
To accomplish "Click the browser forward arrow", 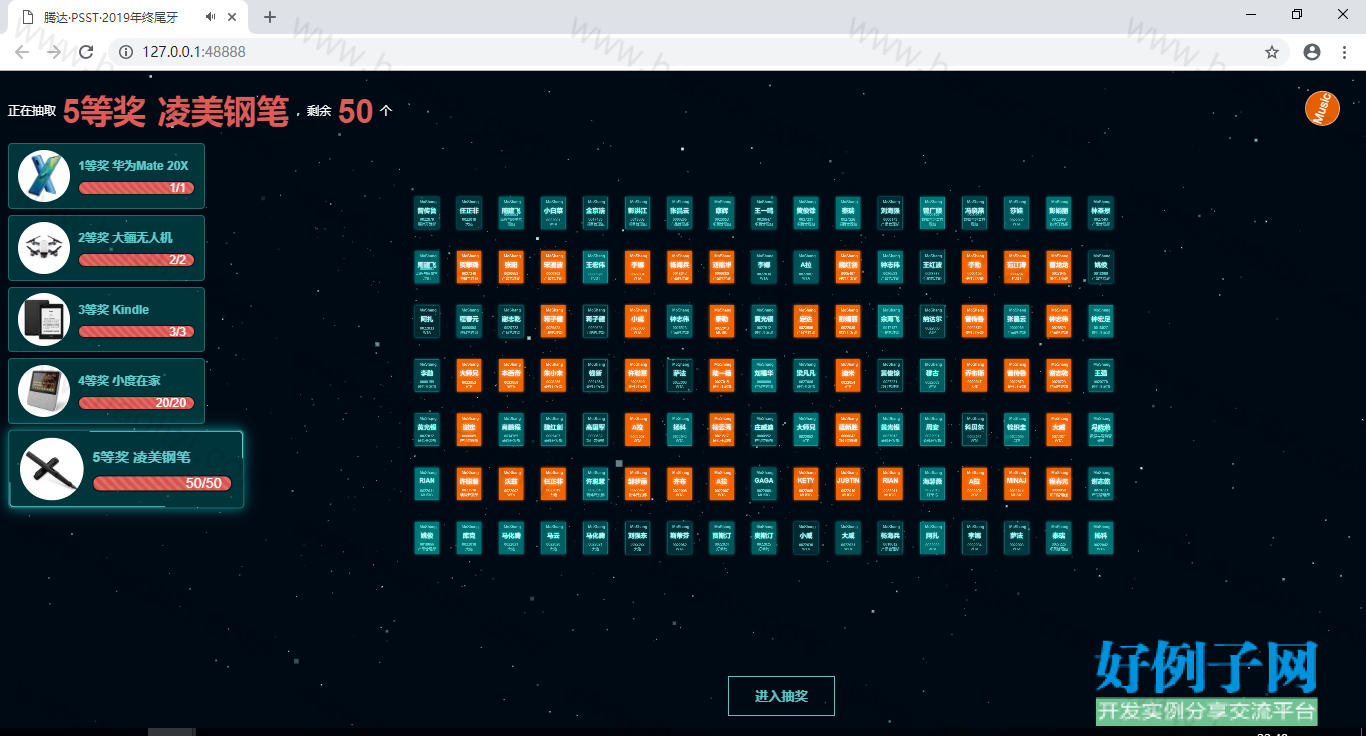I will coord(54,52).
